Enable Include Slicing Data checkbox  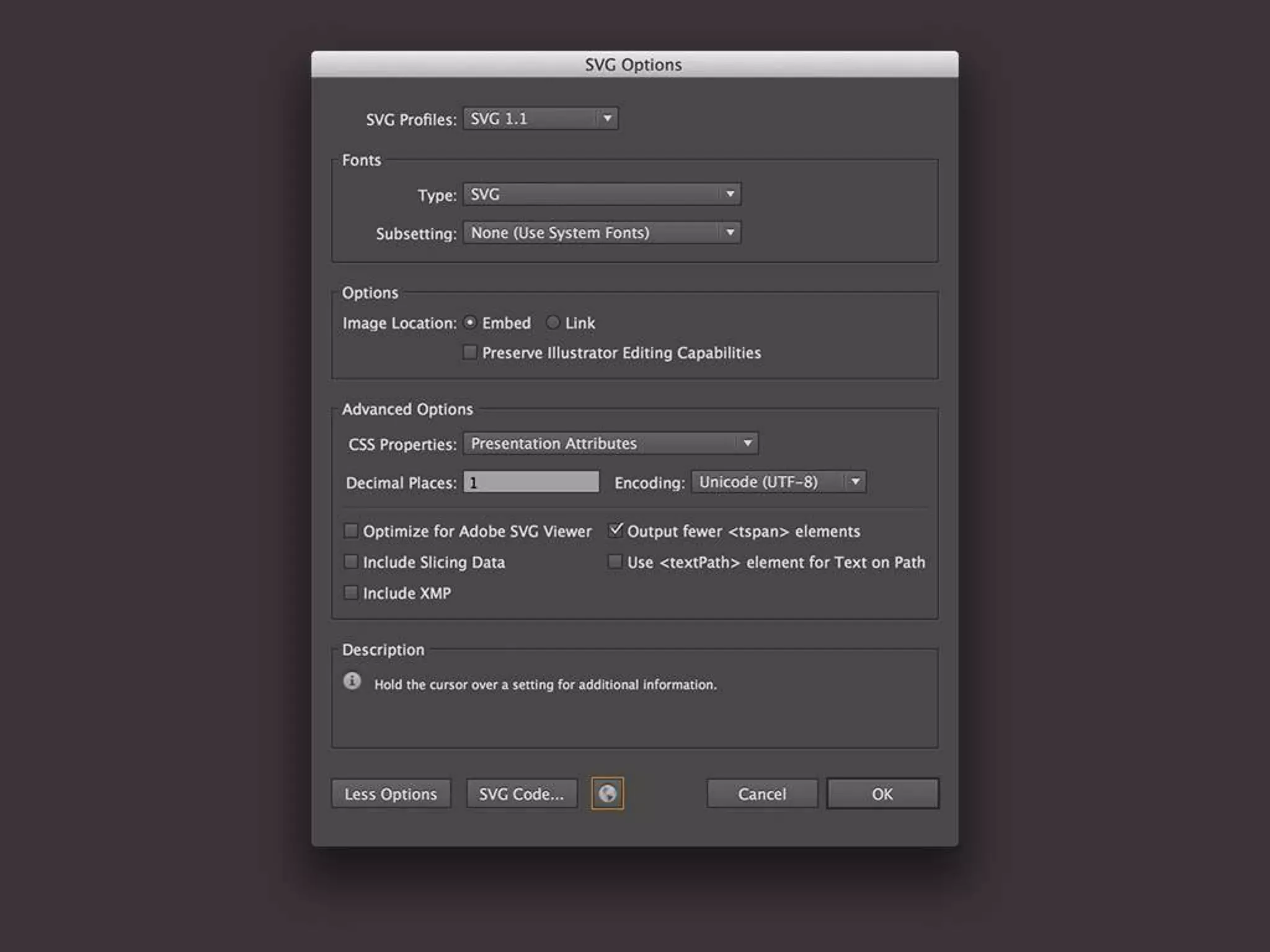click(351, 562)
